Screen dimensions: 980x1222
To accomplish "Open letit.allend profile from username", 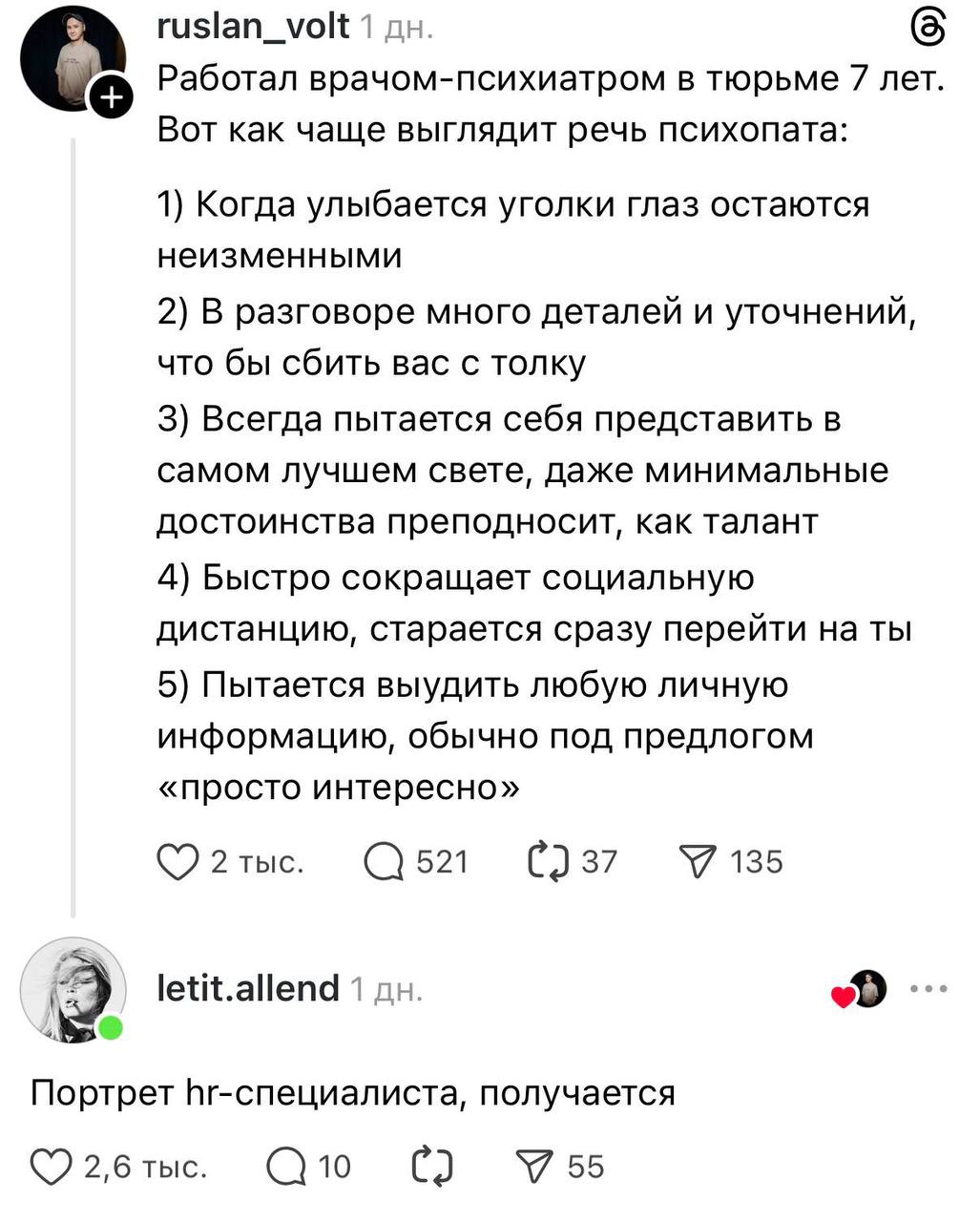I will [x=247, y=988].
